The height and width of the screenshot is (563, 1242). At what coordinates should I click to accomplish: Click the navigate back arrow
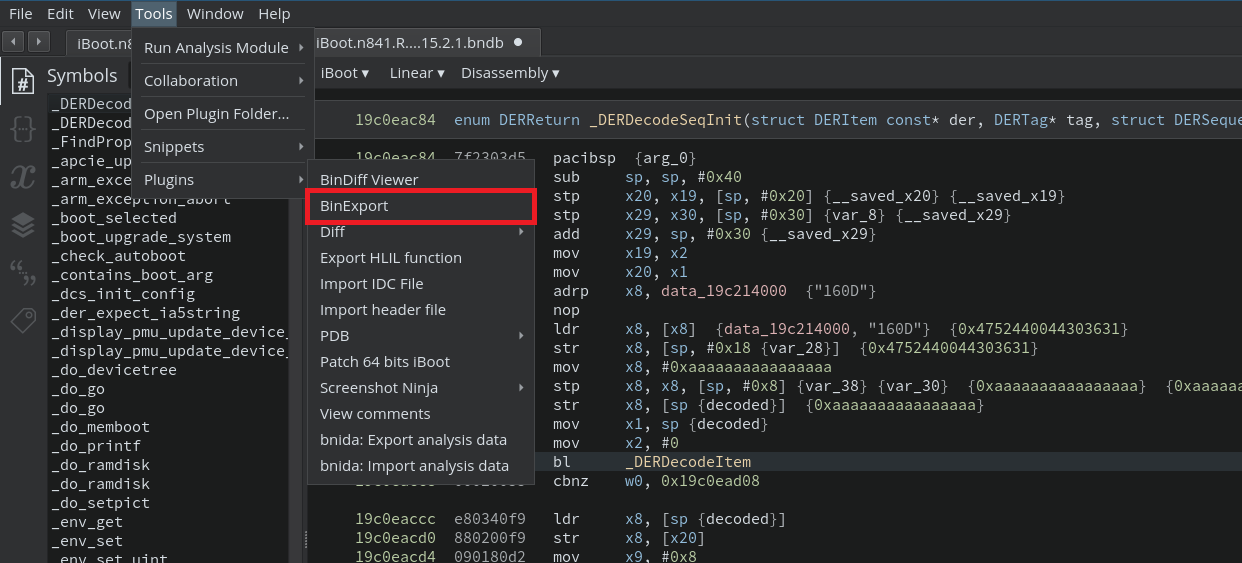[x=14, y=42]
